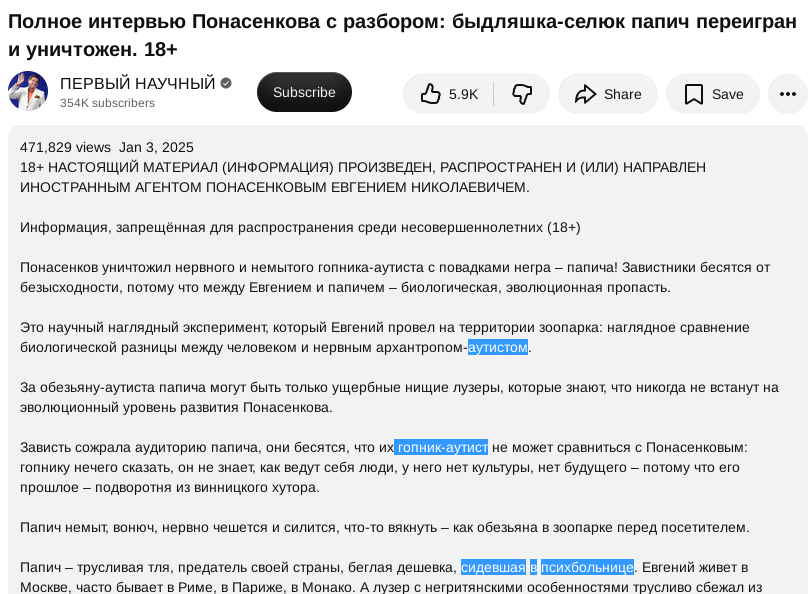Screen dimensions: 812x594
Task: Click the 354K subscribers text
Action: (x=107, y=103)
